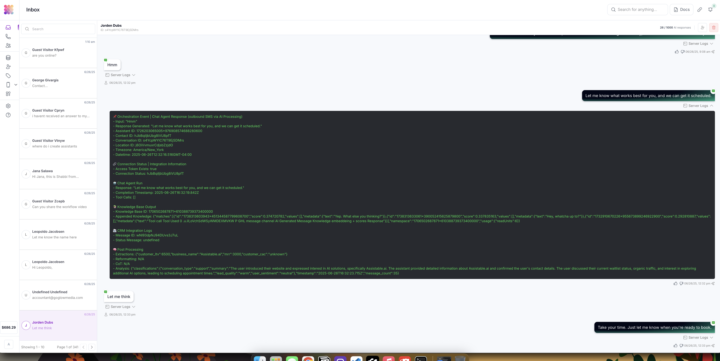Open the tags icon in the sidebar
The width and height of the screenshot is (720, 361).
[8, 76]
